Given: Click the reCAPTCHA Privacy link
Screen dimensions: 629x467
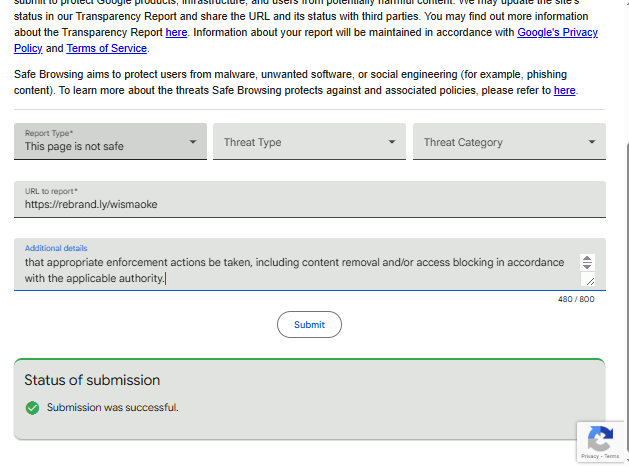Looking at the screenshot, I should 590,456.
